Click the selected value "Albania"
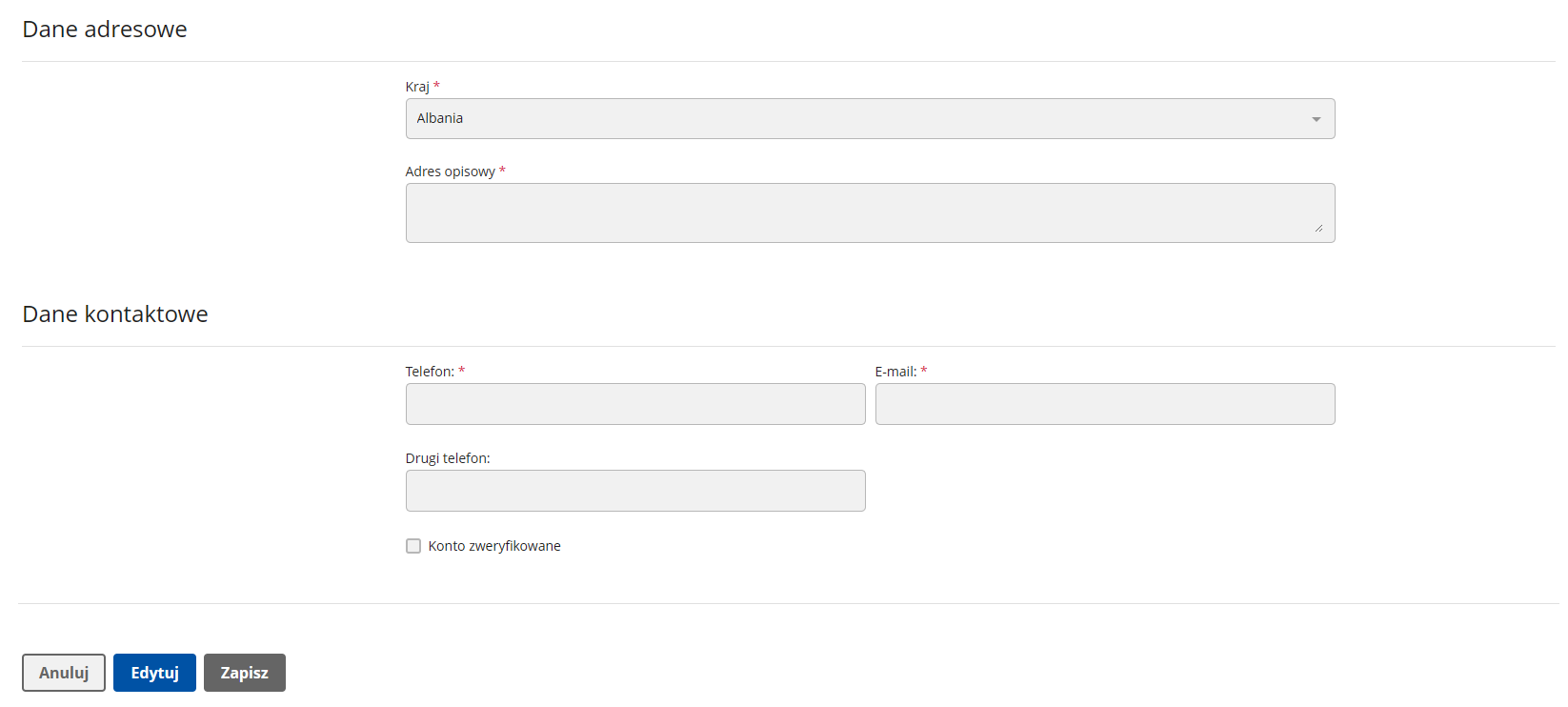The height and width of the screenshot is (707, 1568). (440, 118)
